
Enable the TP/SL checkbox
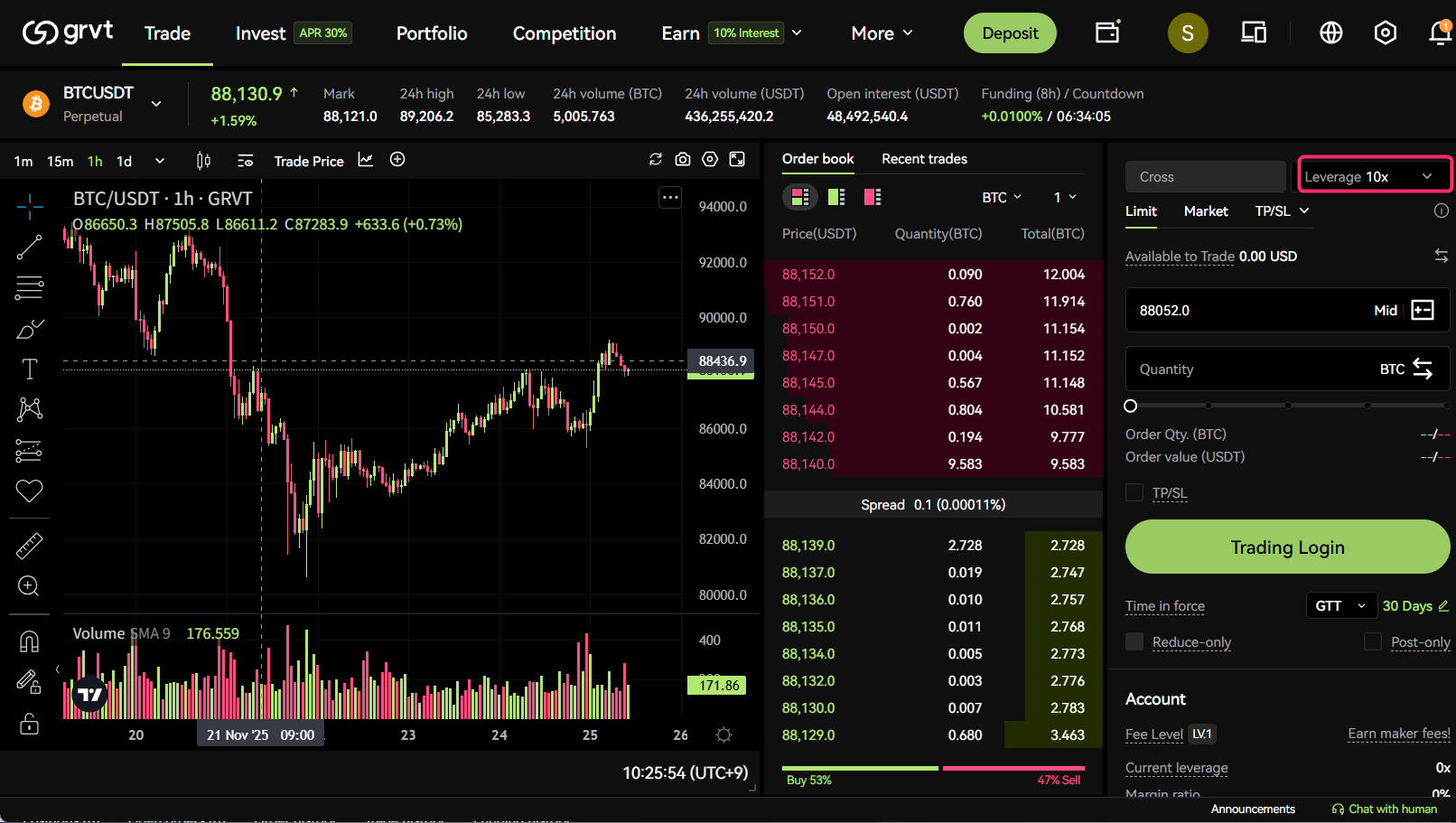(1134, 492)
